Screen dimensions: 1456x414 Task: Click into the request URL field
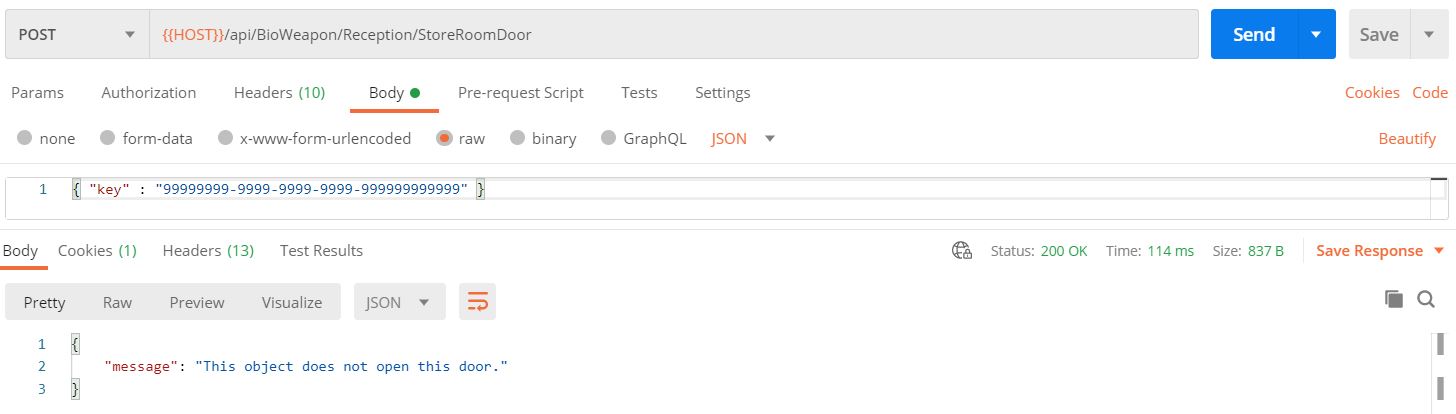674,35
